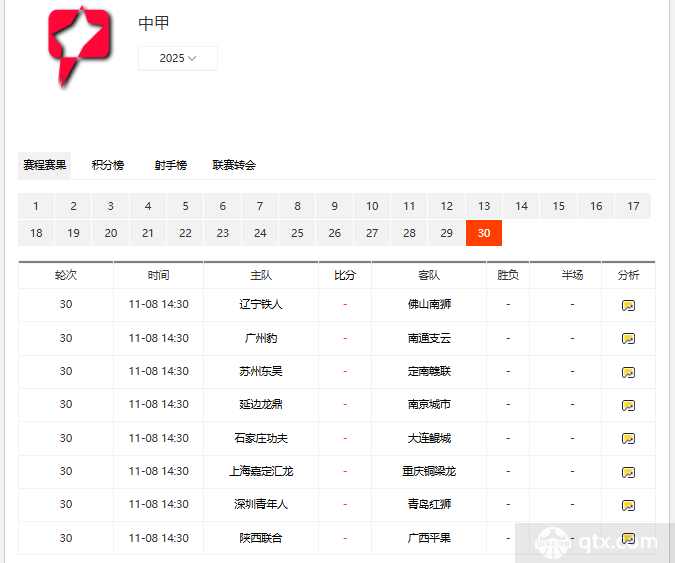Click the 时间 column header
Viewport: 675px width, 563px height.
[158, 275]
